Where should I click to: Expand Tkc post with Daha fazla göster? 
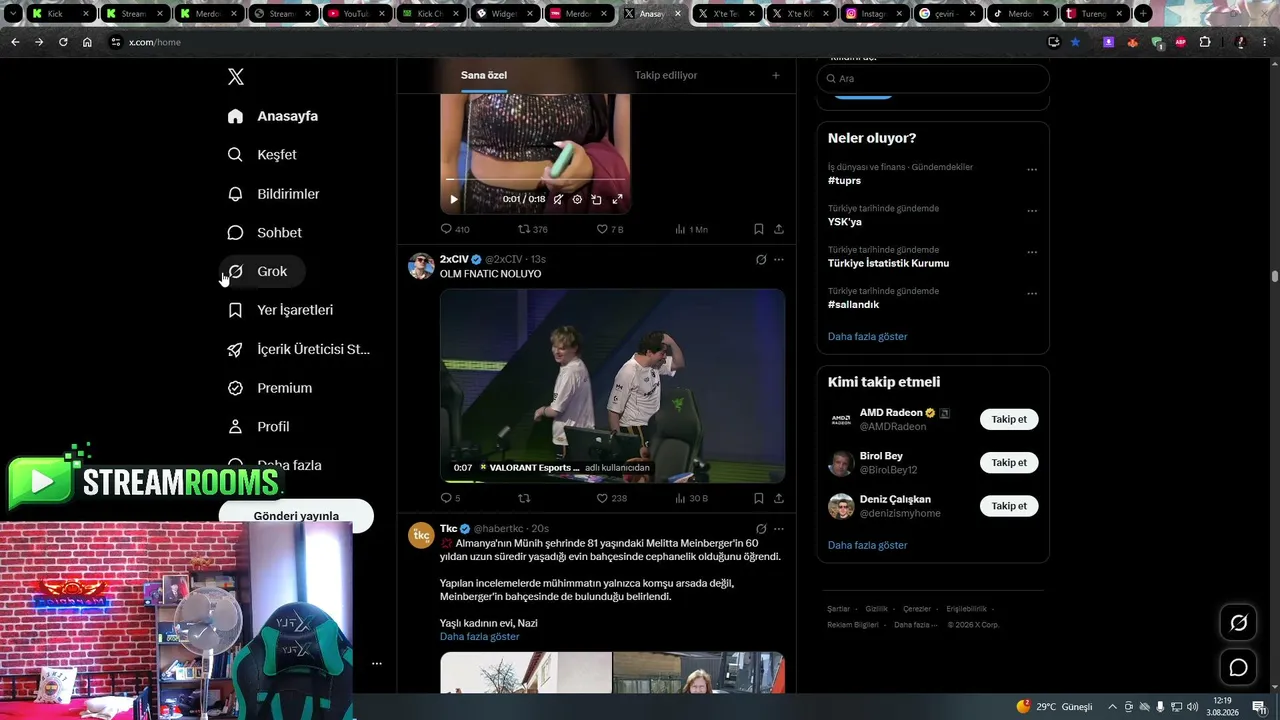coord(480,637)
